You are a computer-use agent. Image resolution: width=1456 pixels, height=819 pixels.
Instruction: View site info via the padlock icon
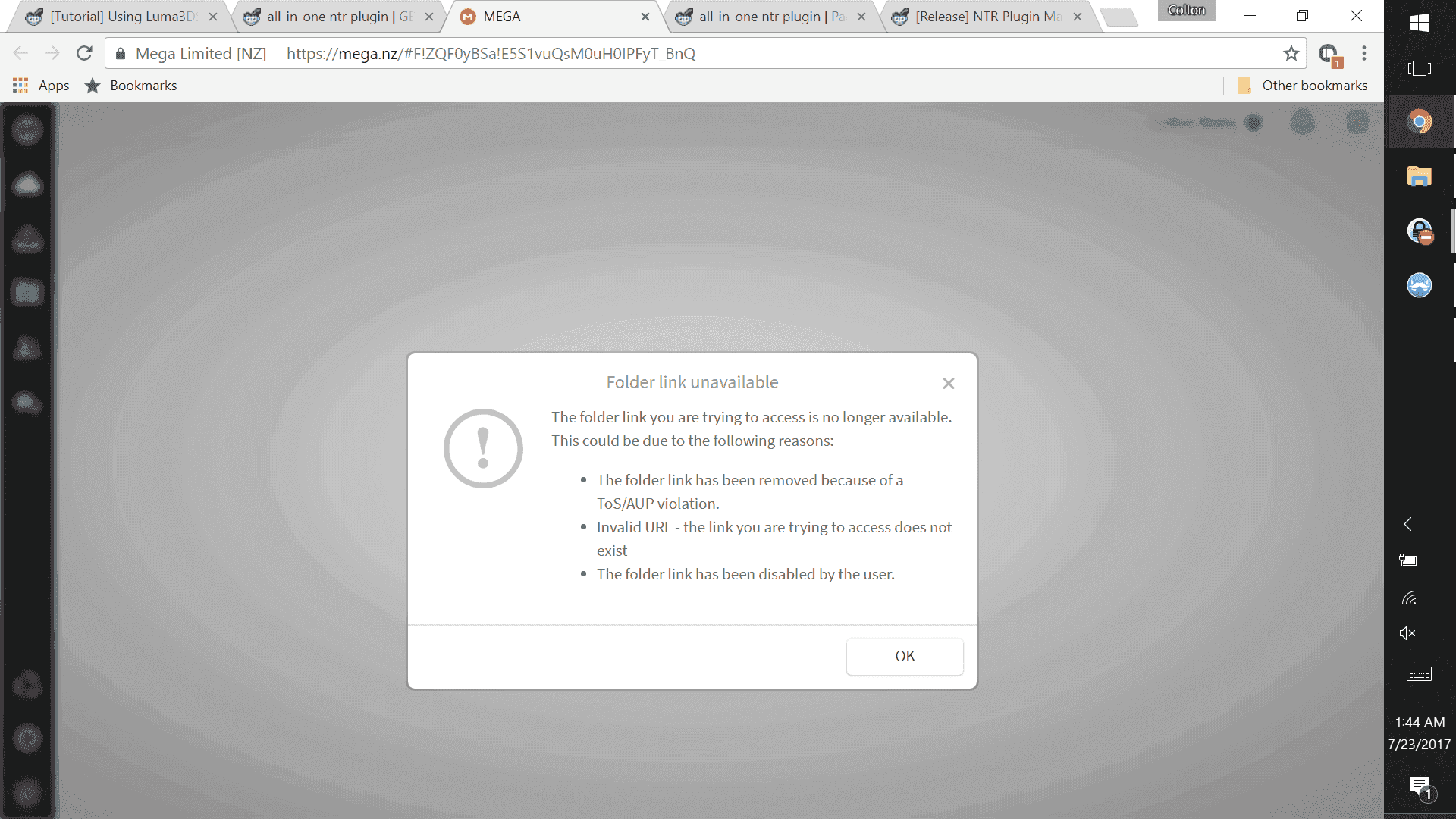[121, 54]
